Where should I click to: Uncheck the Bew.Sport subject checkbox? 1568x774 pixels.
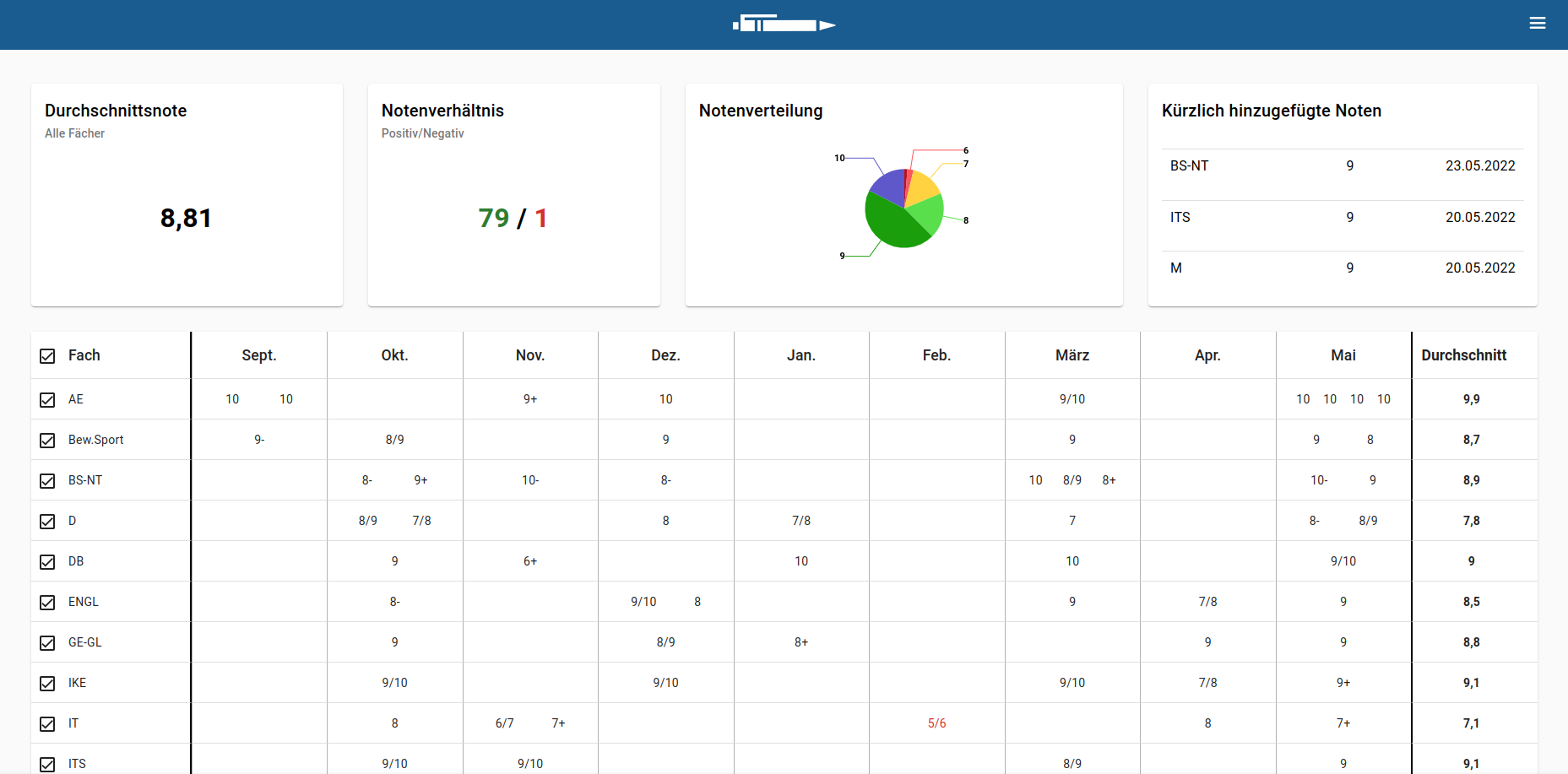pyautogui.click(x=47, y=441)
